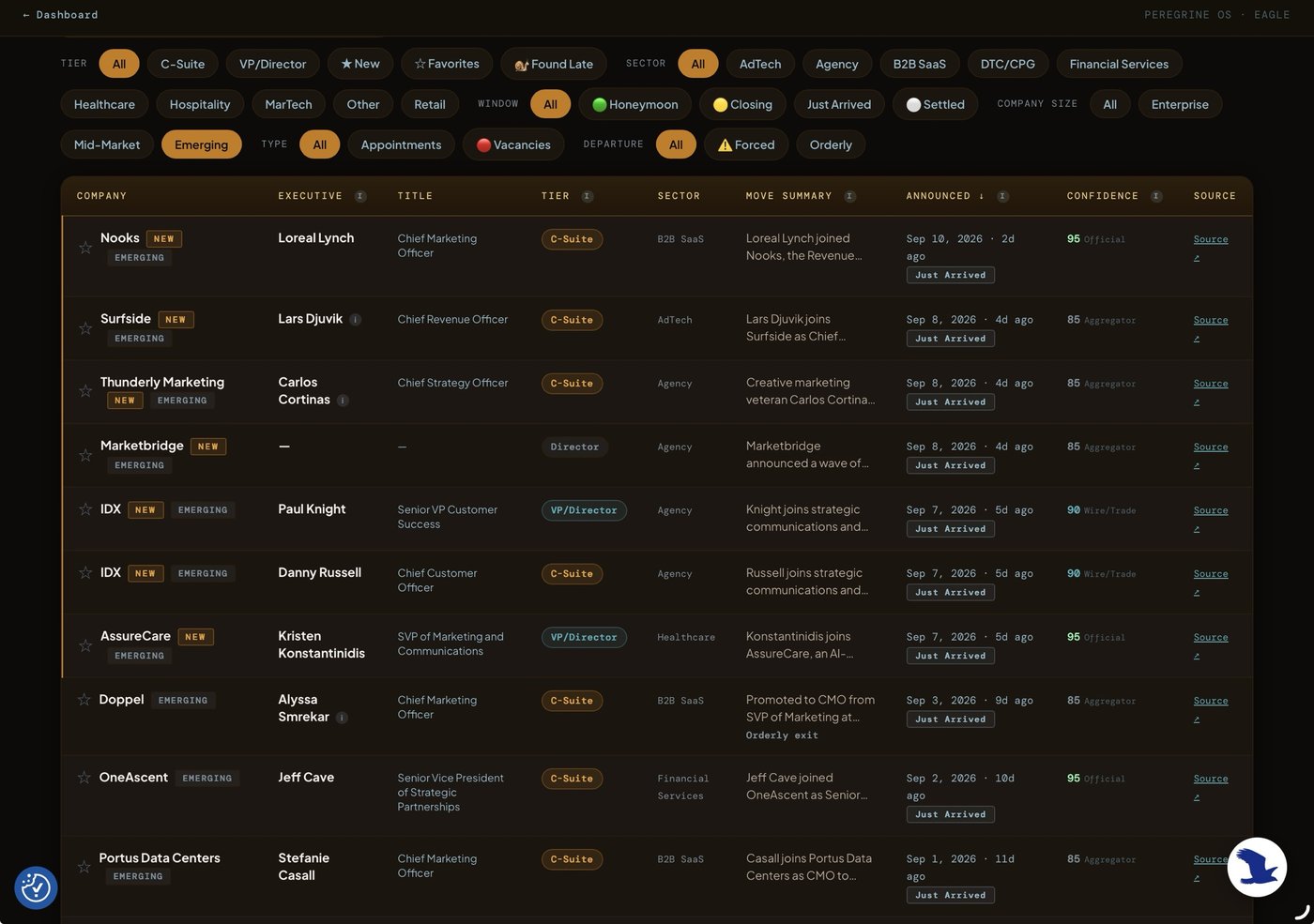Image resolution: width=1314 pixels, height=924 pixels.
Task: Open the Move Summary info icon
Action: point(849,196)
